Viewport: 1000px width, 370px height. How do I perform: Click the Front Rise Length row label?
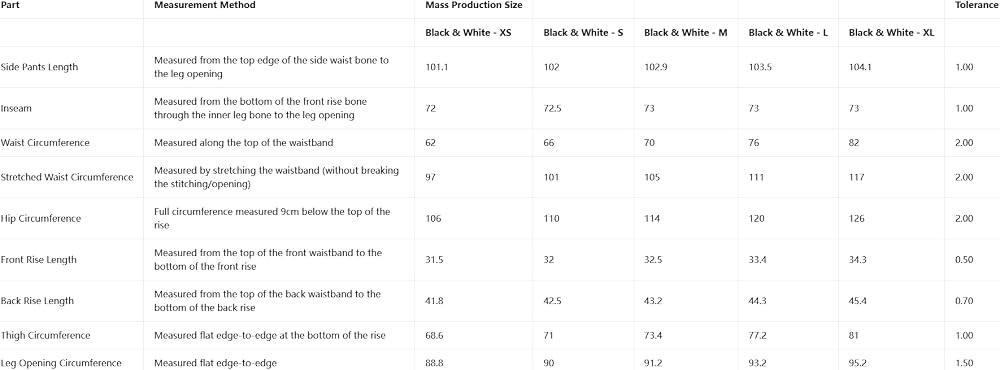(39, 260)
